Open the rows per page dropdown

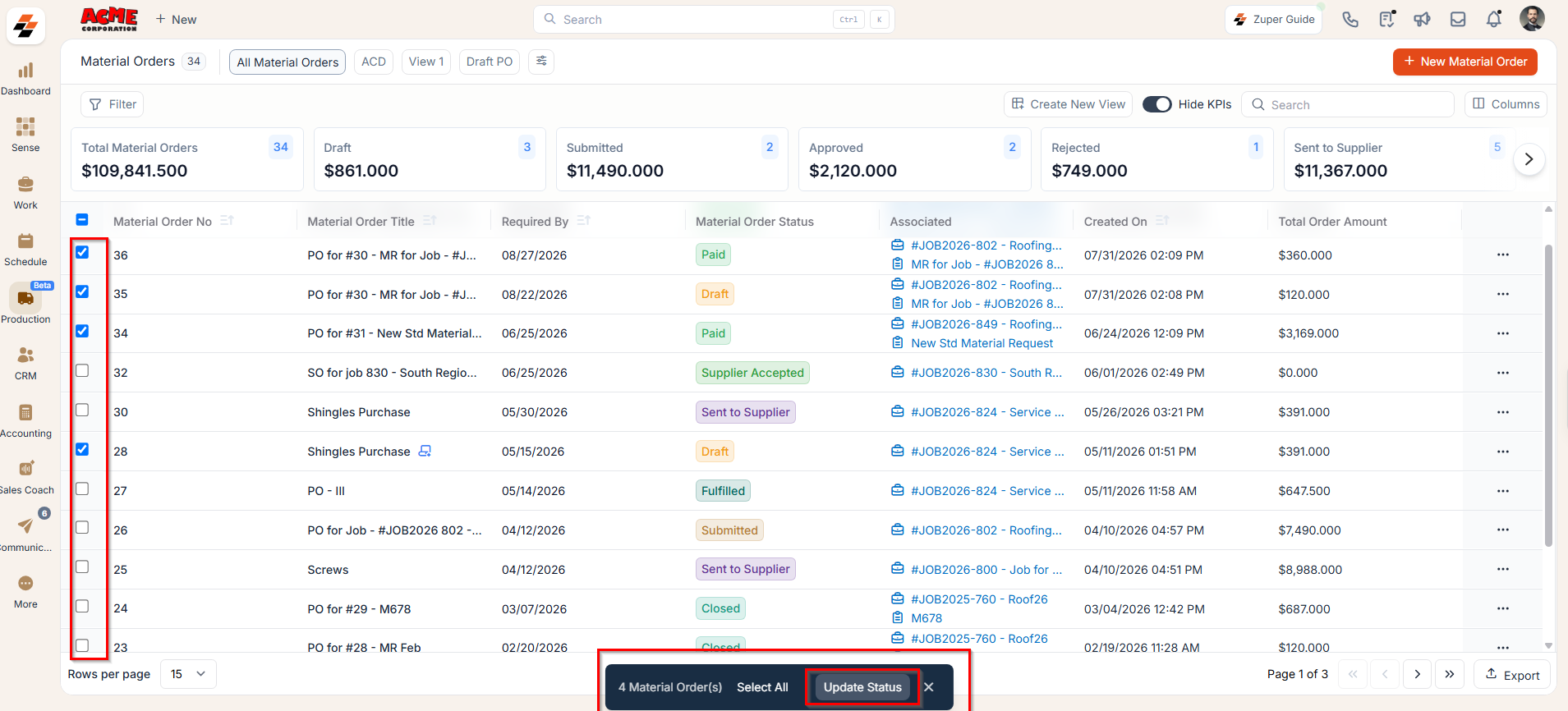[188, 674]
